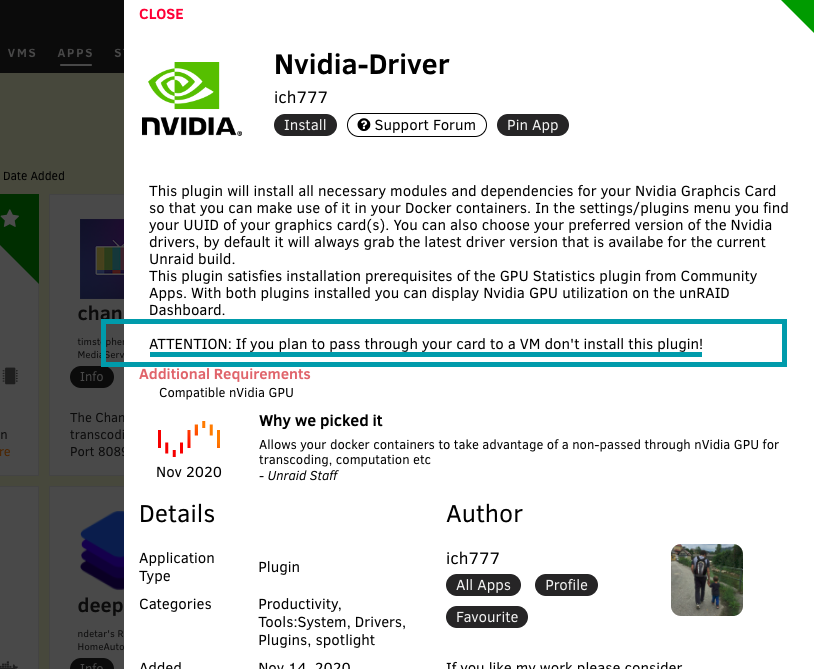
Task: Click the chip icon at the left edge
Action: point(10,376)
